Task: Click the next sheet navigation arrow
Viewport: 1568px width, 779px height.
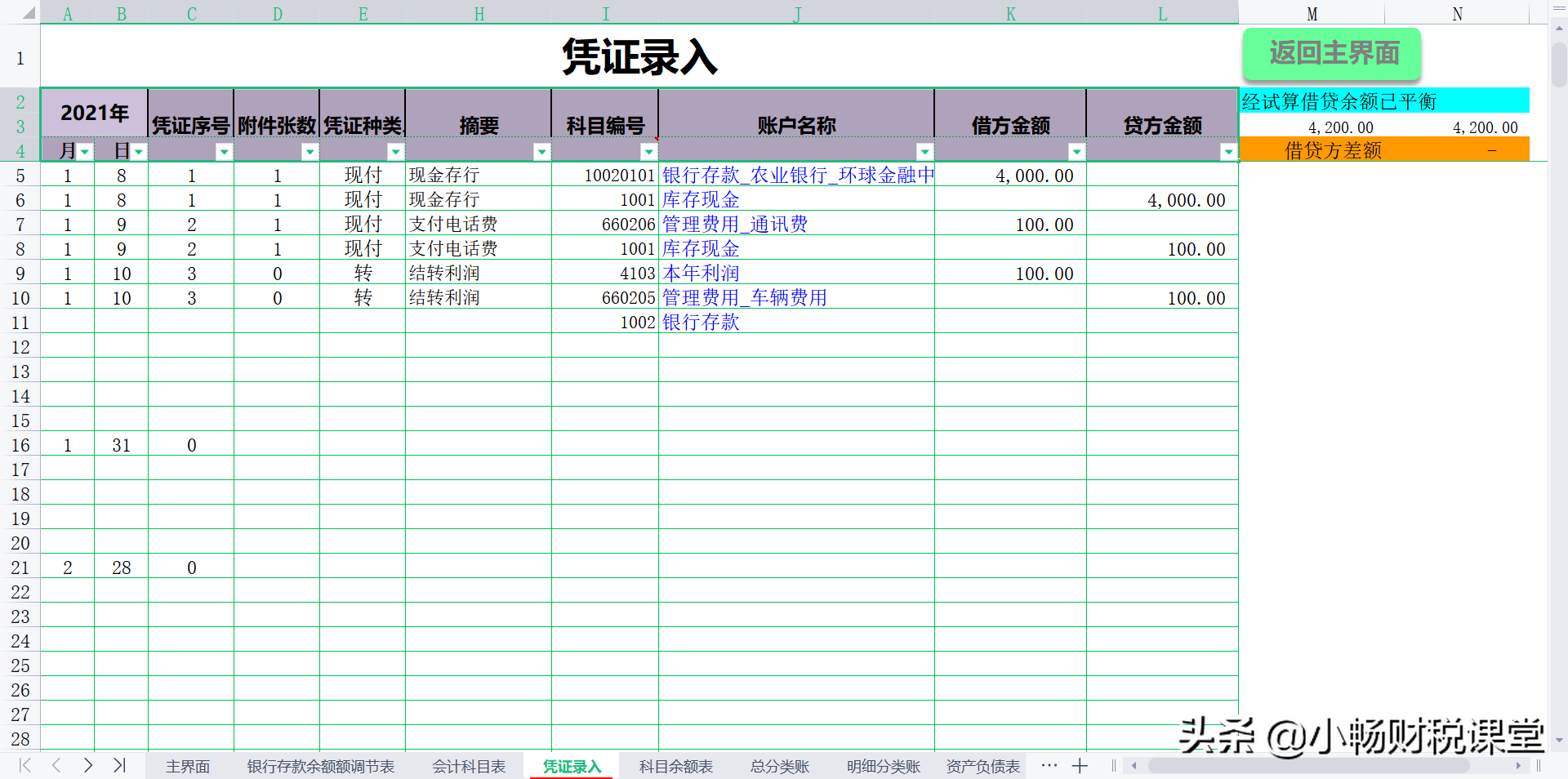Action: [88, 766]
